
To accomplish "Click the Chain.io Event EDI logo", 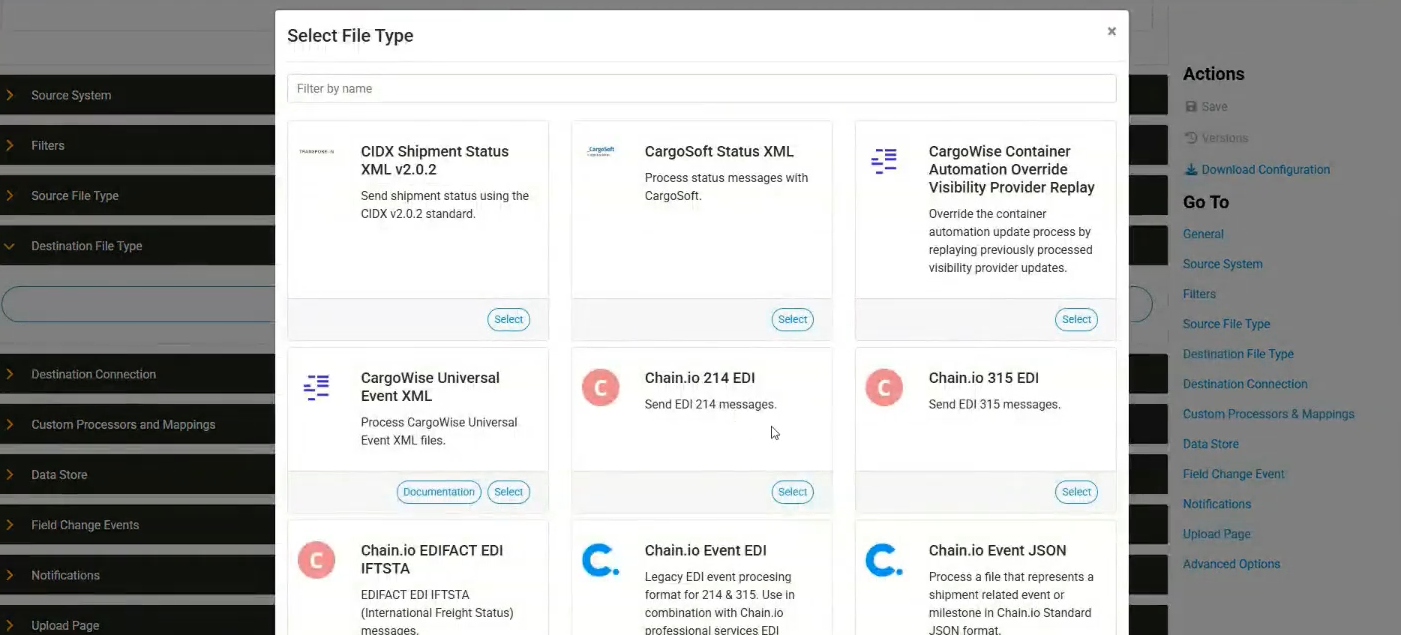I will pyautogui.click(x=600, y=560).
